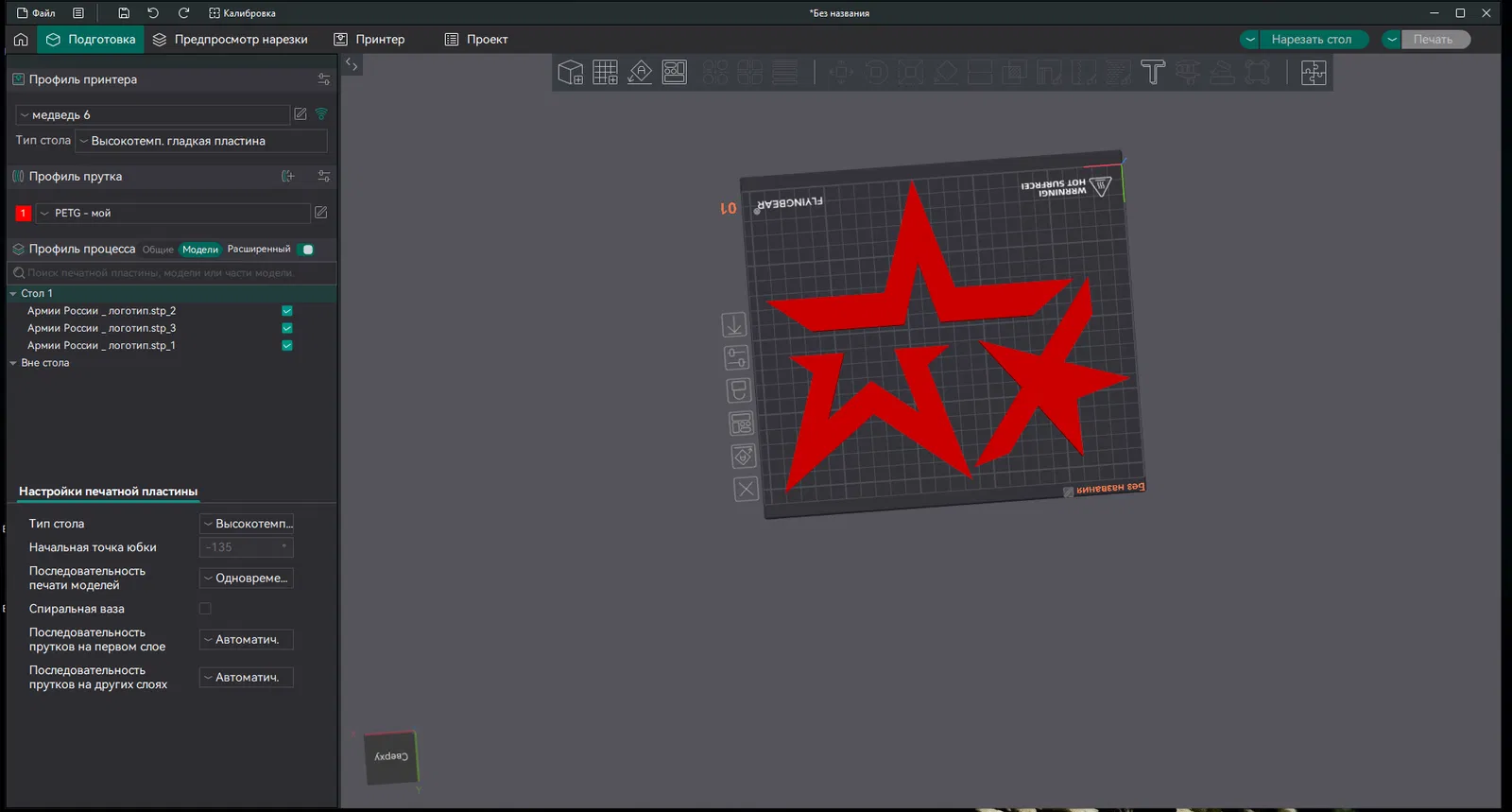Viewport: 1512px width, 812px height.
Task: Click the Auto orient toolbar icon
Action: (x=640, y=73)
